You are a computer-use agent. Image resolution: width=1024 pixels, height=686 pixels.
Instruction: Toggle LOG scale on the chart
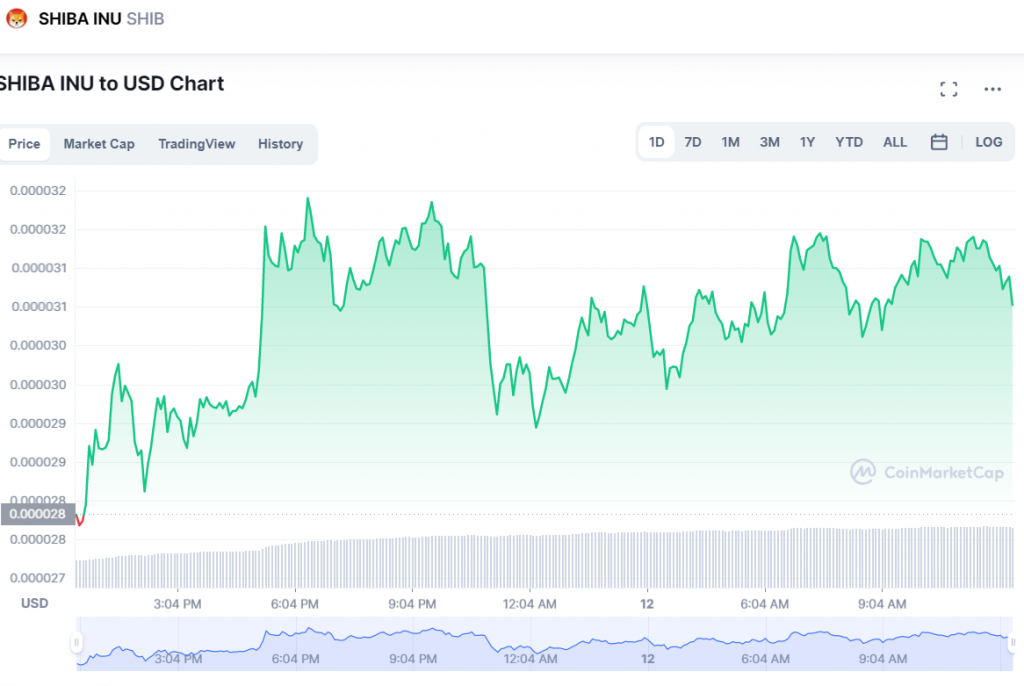[x=988, y=142]
